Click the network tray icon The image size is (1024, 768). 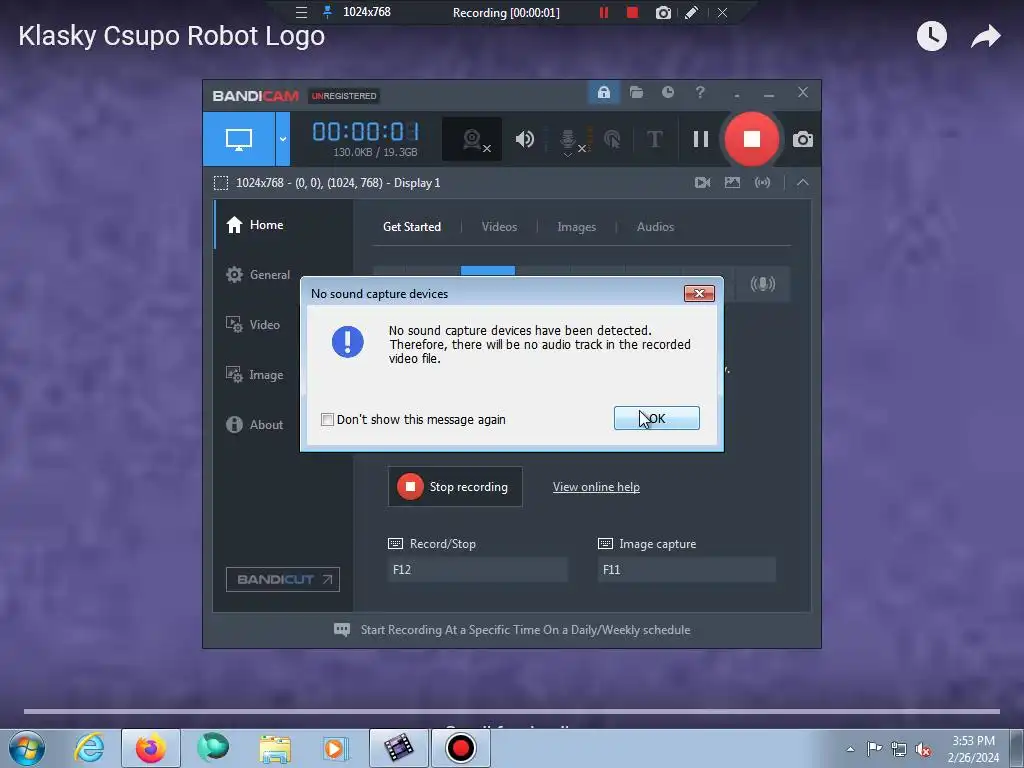[899, 749]
